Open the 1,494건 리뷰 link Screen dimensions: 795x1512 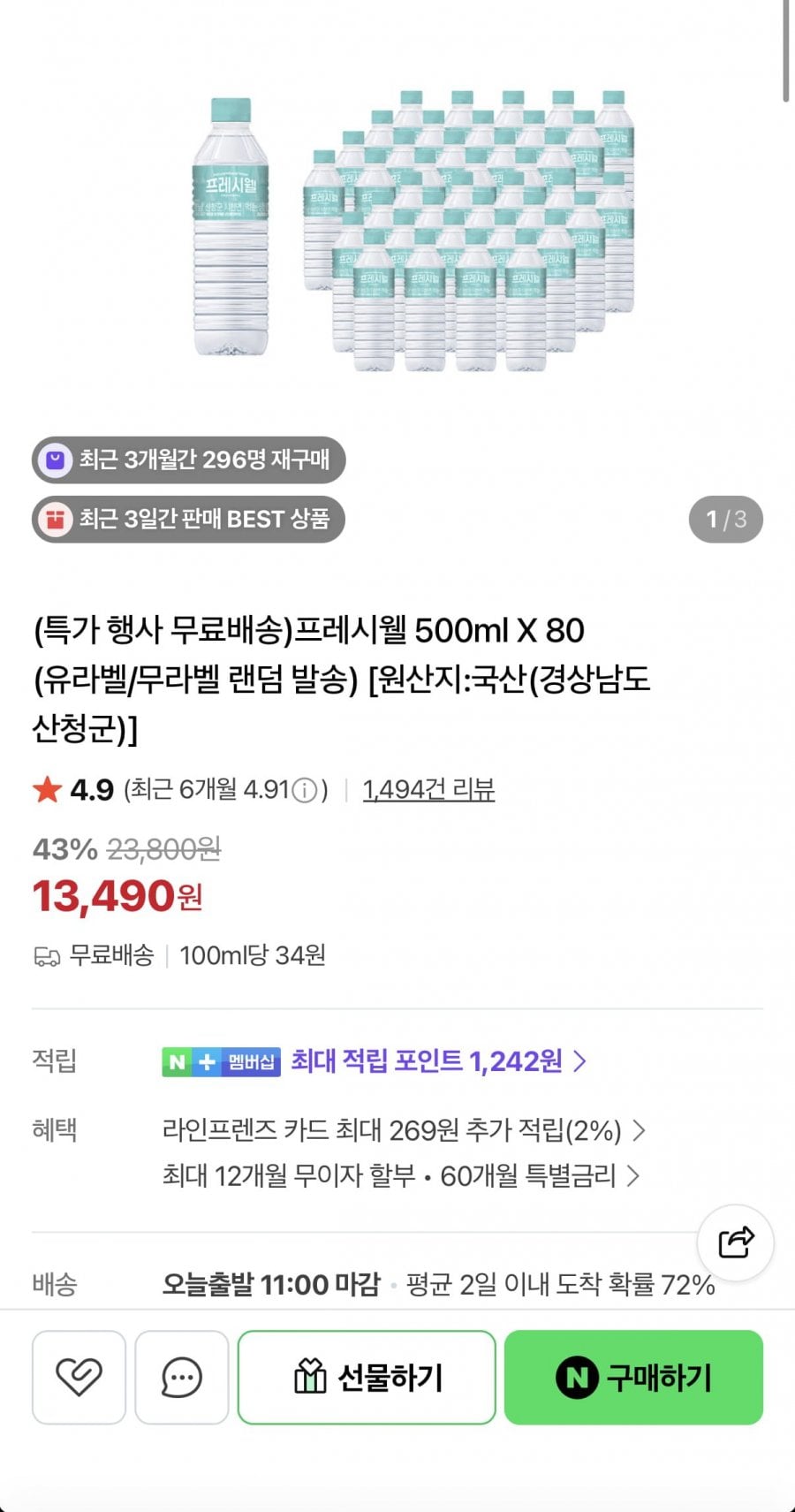tap(428, 789)
